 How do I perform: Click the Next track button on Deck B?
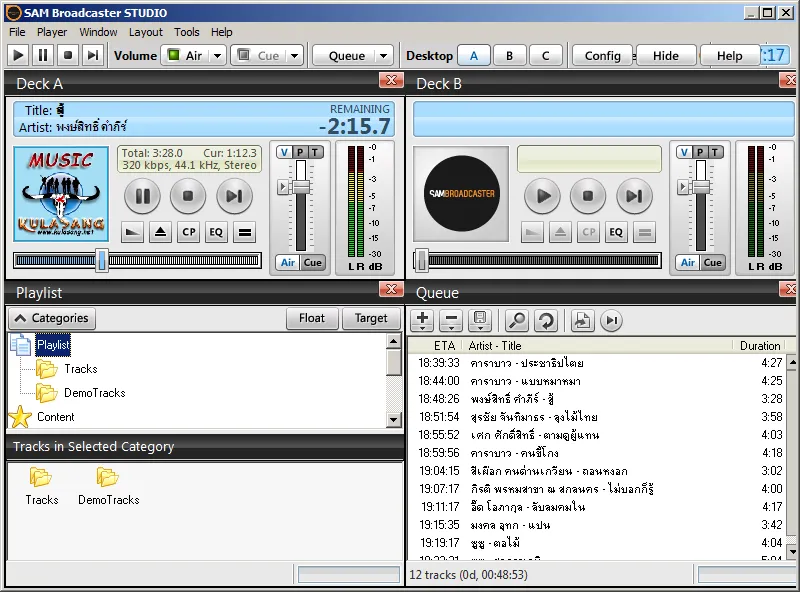click(634, 196)
